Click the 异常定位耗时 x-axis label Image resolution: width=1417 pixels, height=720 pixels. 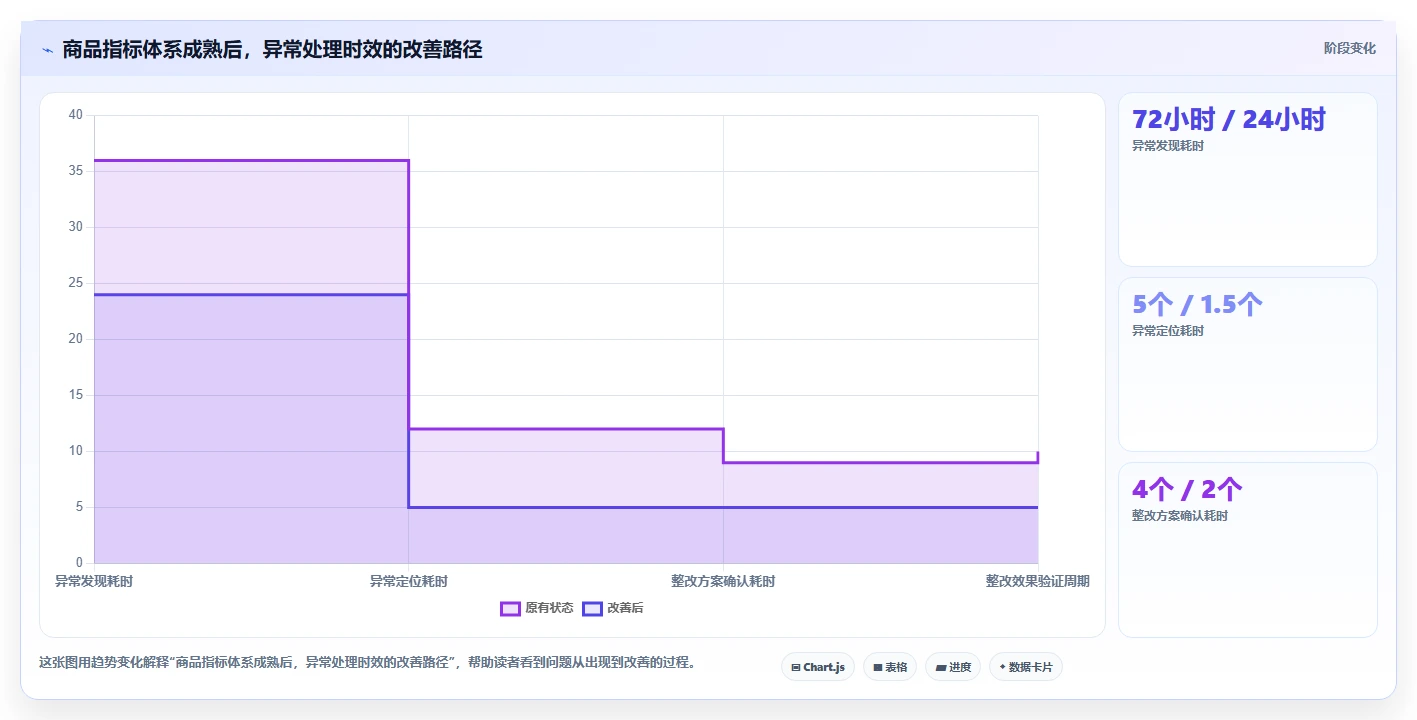click(x=408, y=581)
